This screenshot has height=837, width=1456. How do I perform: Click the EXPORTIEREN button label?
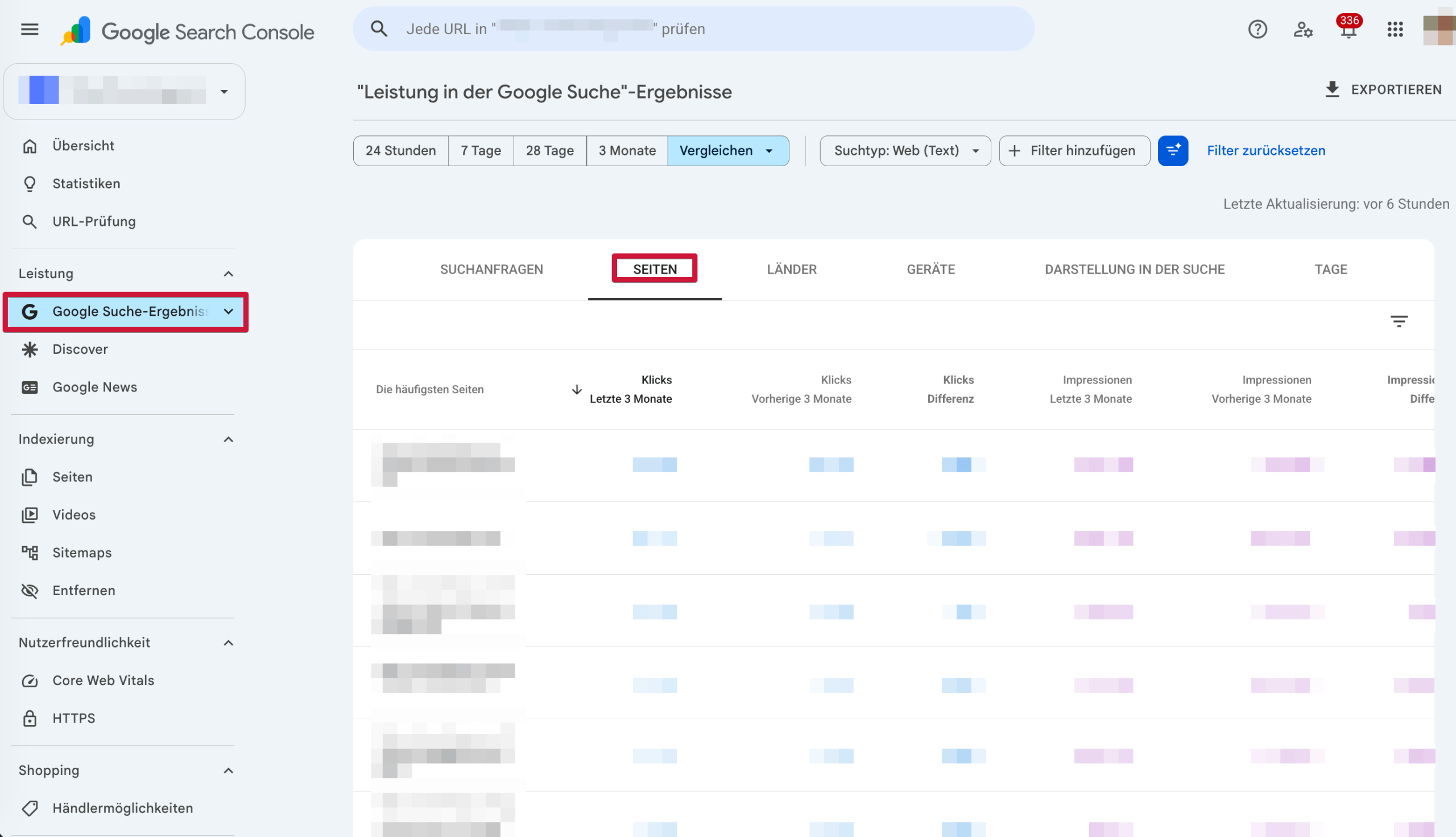(x=1396, y=90)
